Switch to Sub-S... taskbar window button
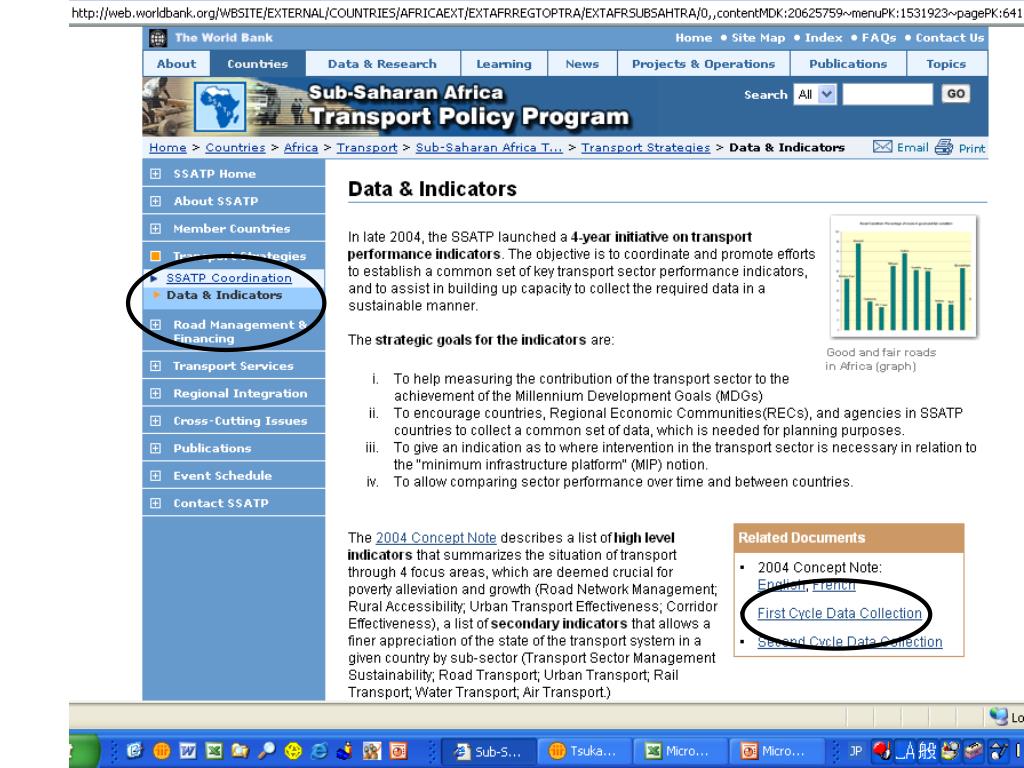 pos(487,751)
